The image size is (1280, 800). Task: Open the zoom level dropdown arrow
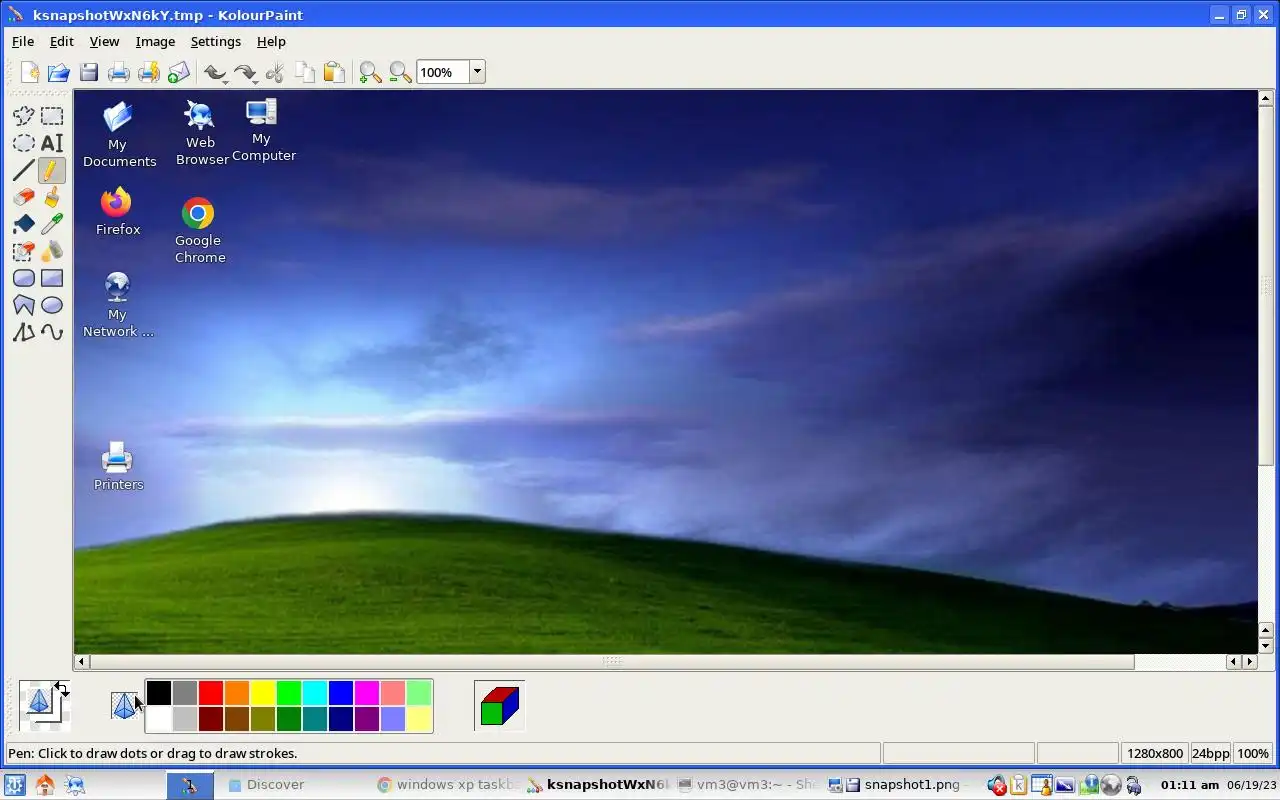coord(477,72)
